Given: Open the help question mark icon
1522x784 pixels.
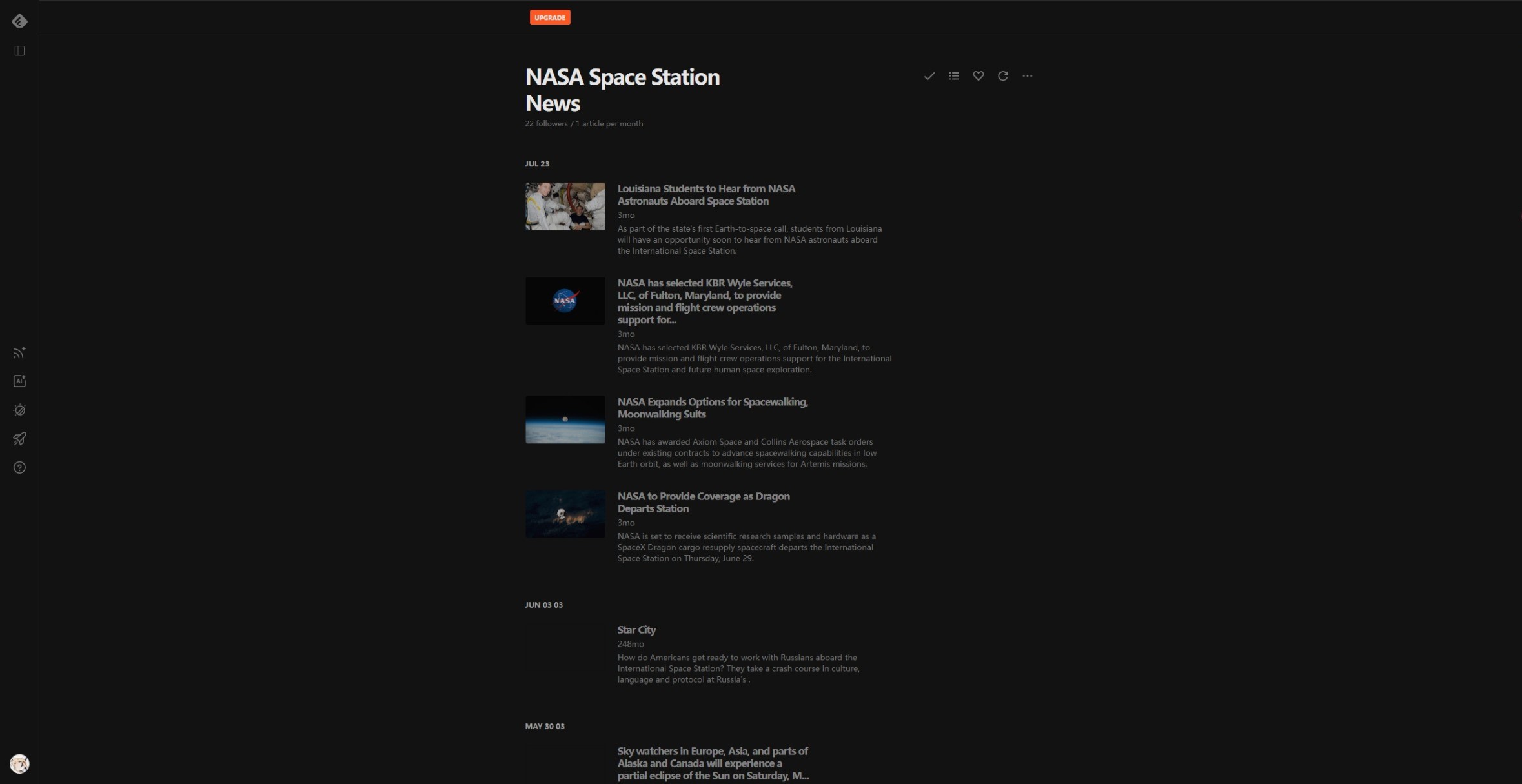Looking at the screenshot, I should click(x=19, y=468).
